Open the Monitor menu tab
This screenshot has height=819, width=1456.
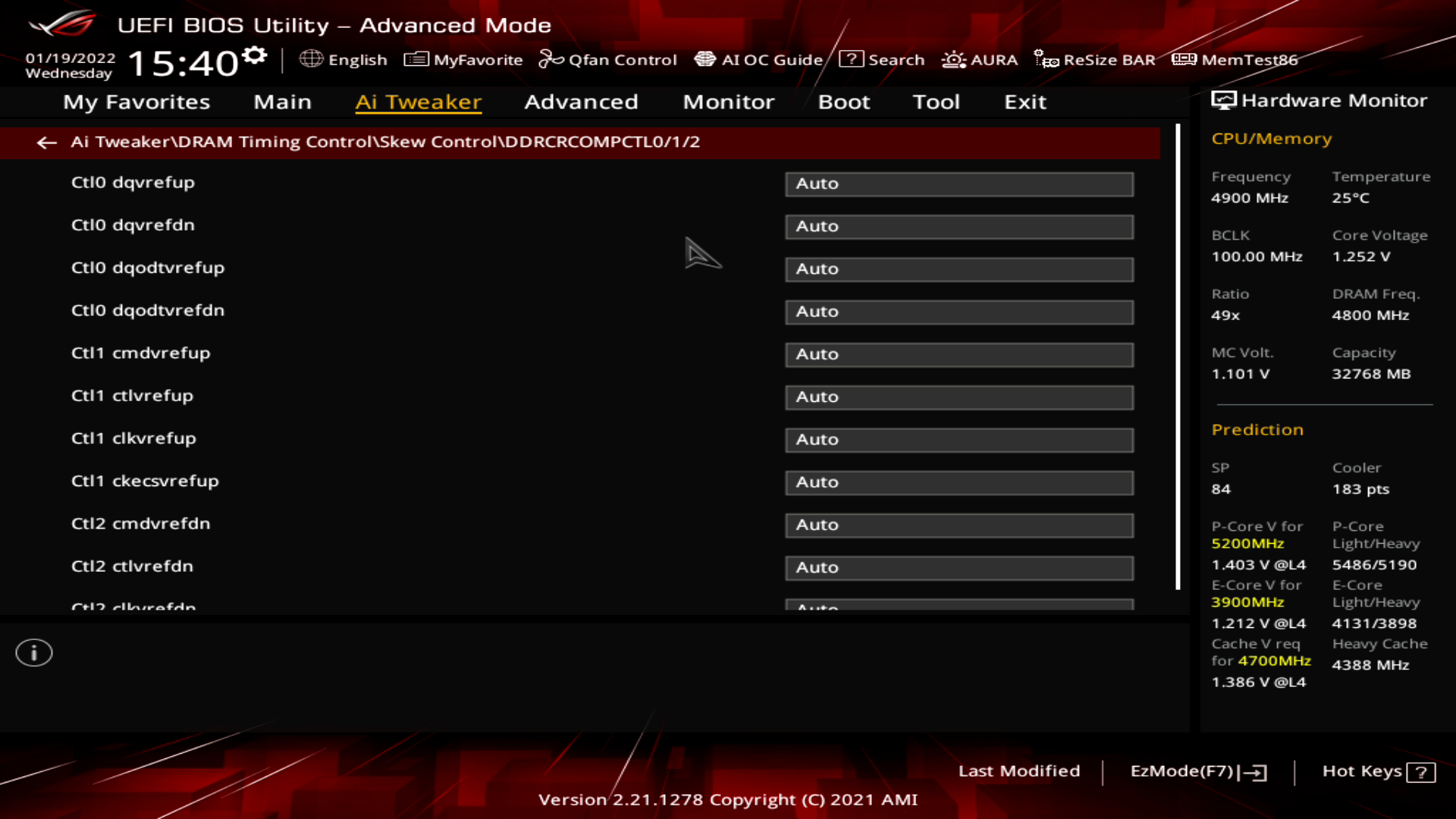coord(728,101)
